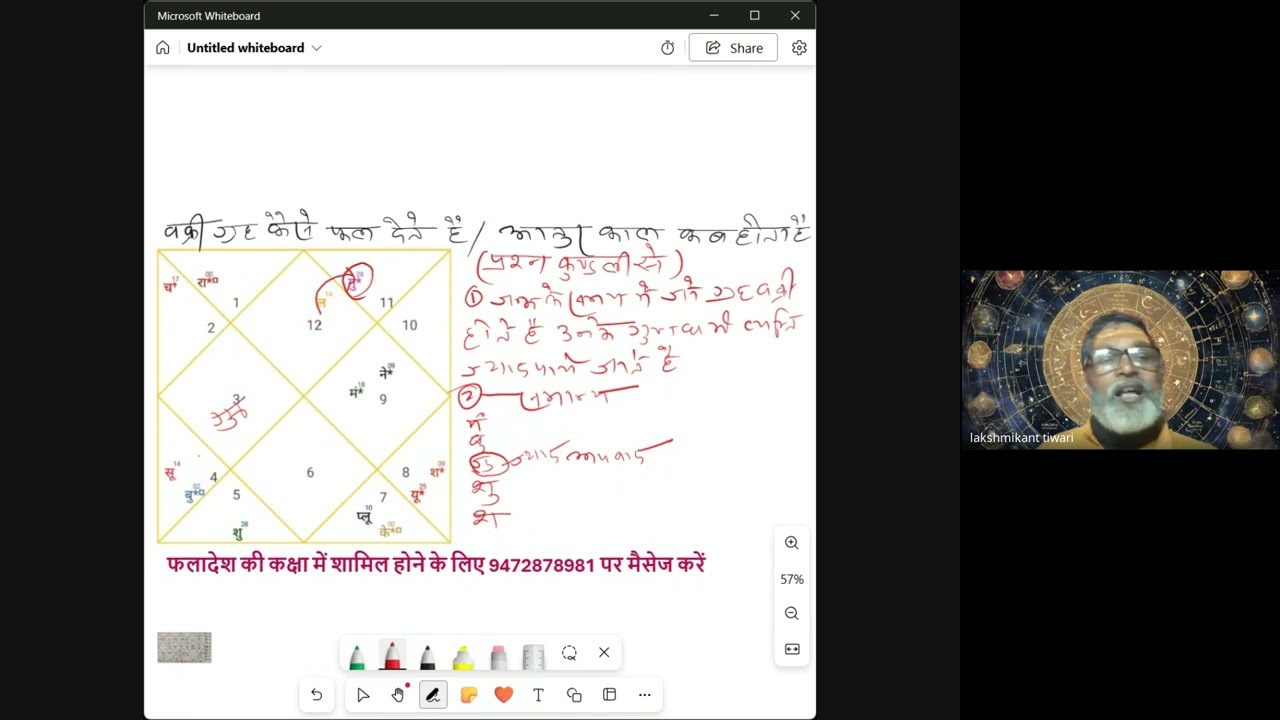Select the Text tool
1280x720 pixels.
(x=538, y=695)
